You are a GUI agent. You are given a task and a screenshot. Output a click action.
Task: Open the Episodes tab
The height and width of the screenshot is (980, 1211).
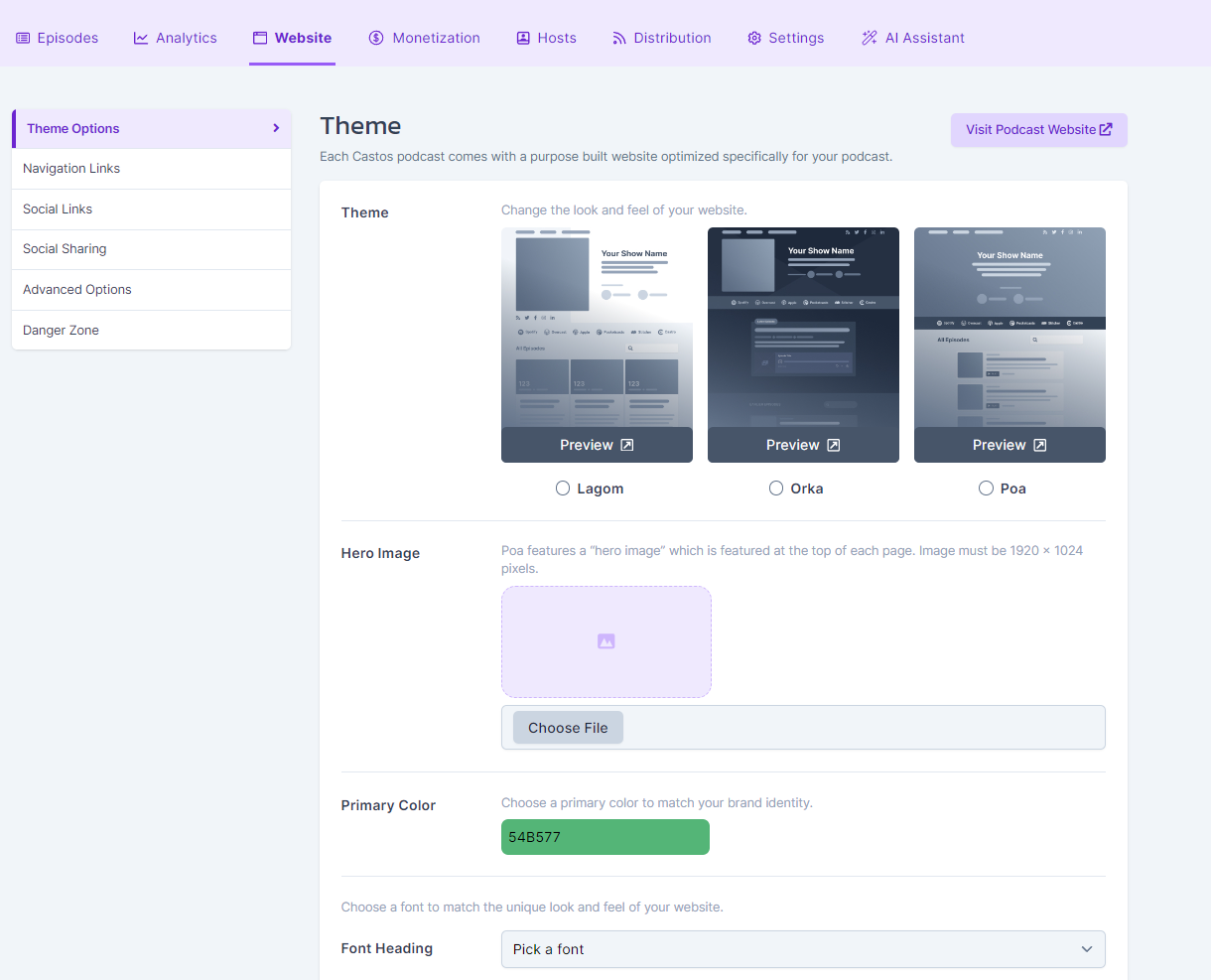point(58,38)
